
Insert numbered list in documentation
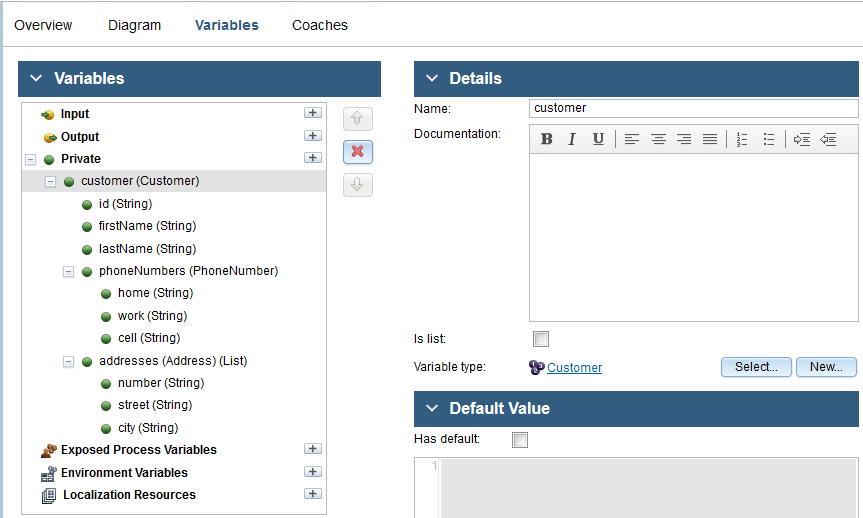pyautogui.click(x=742, y=139)
